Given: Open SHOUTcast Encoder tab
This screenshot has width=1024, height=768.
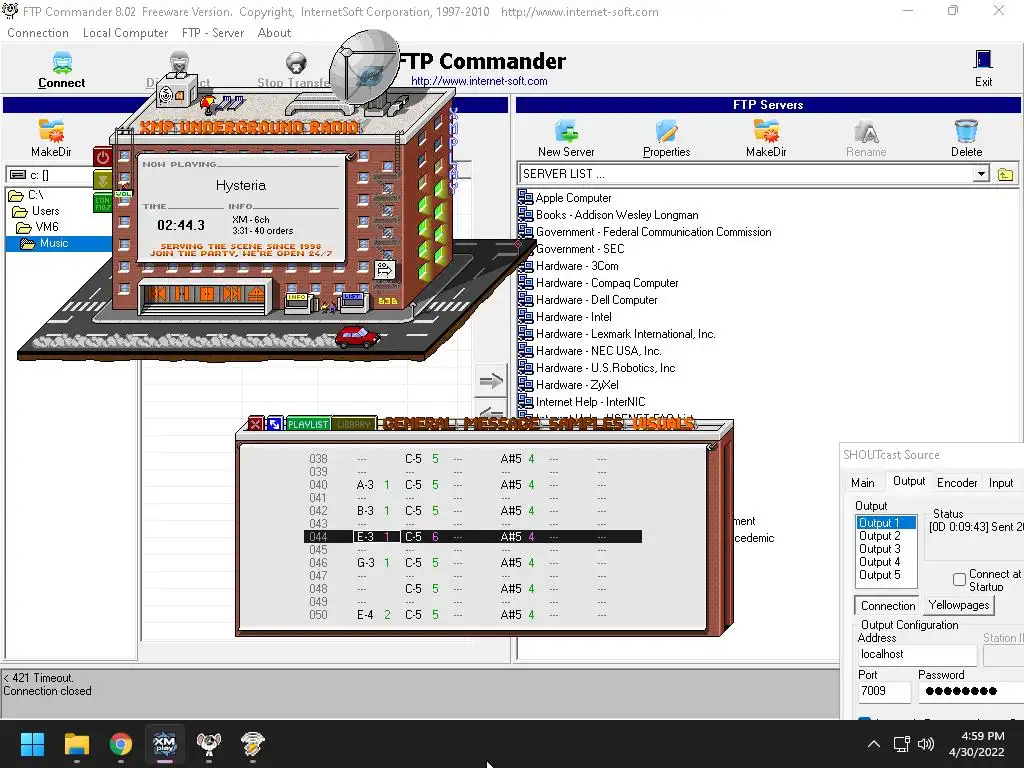Looking at the screenshot, I should (x=957, y=483).
